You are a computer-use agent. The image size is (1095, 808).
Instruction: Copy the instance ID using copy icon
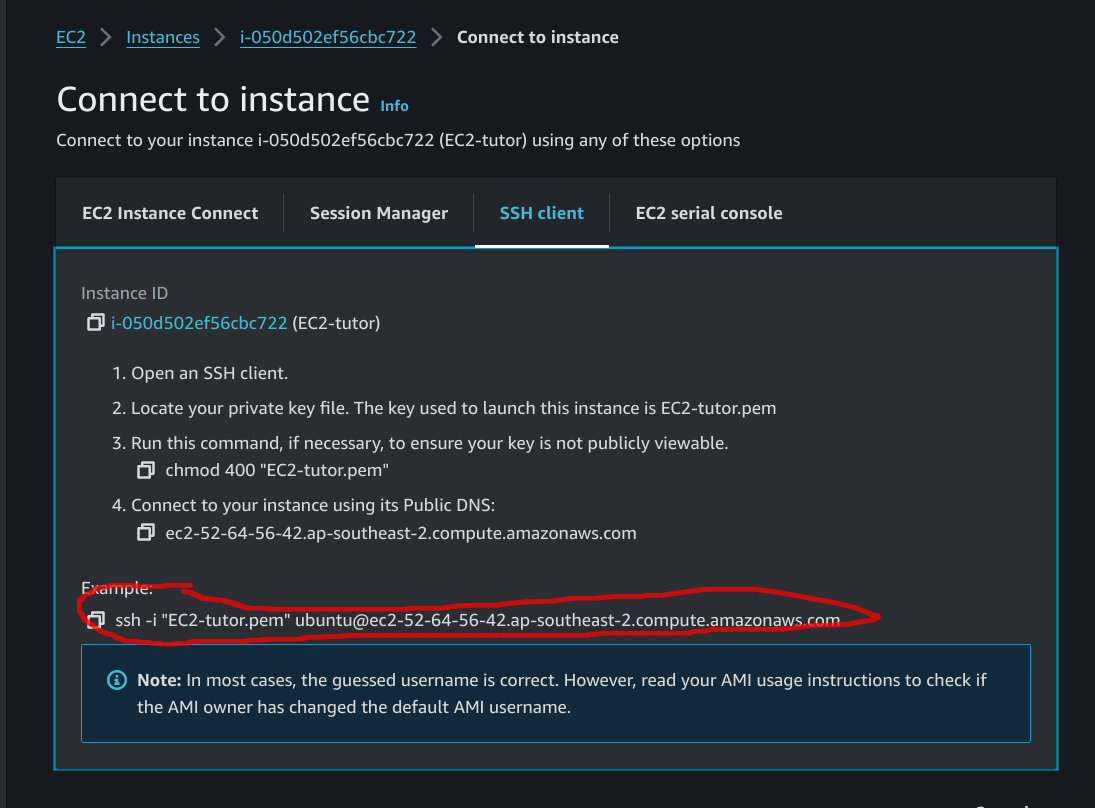(95, 322)
